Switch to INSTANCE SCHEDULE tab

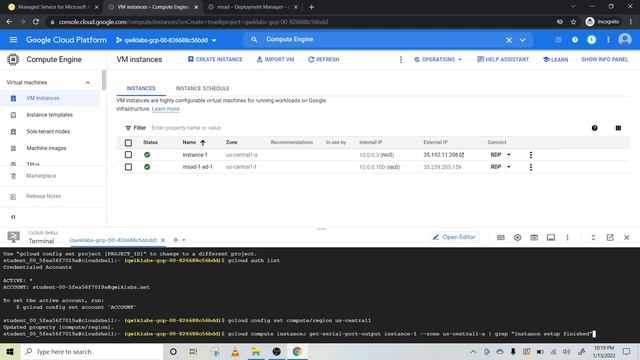[202, 88]
